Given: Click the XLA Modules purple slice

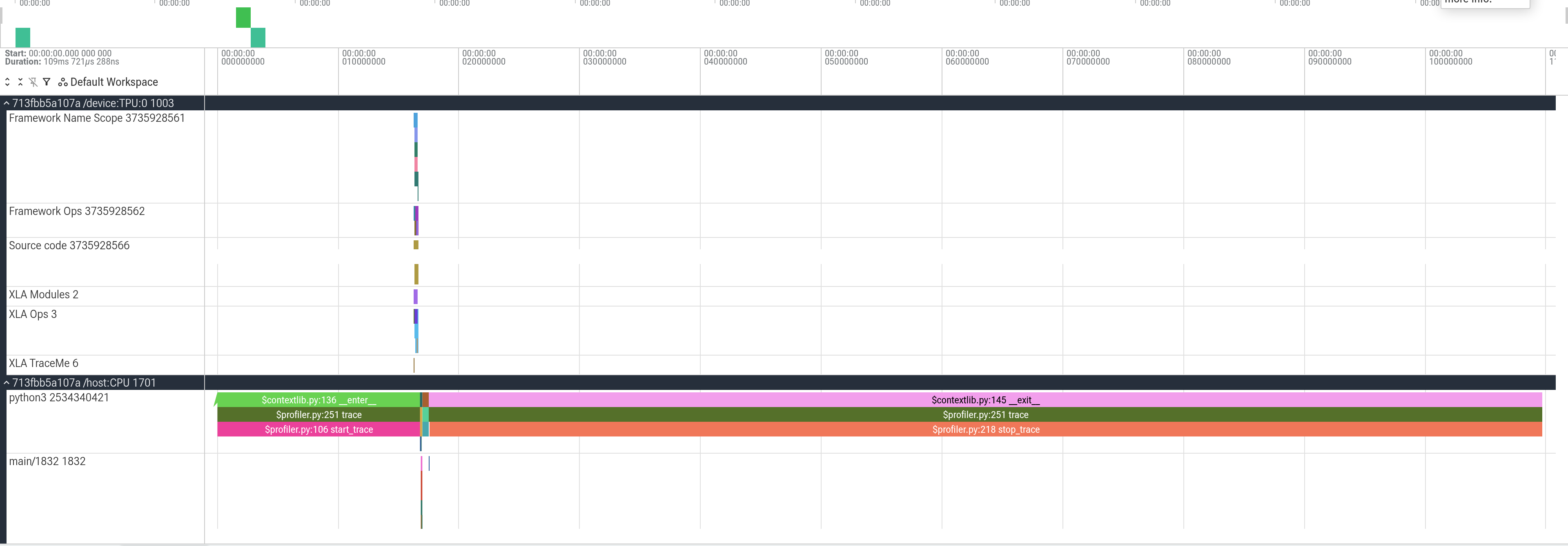Looking at the screenshot, I should (x=416, y=297).
